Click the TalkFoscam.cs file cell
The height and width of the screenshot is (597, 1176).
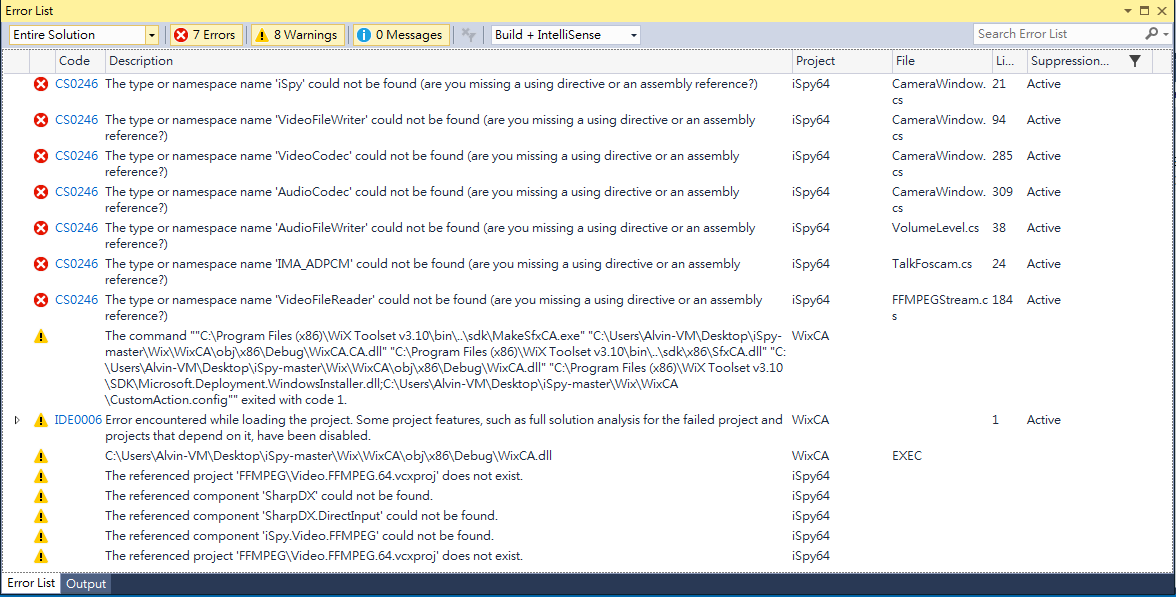(932, 264)
